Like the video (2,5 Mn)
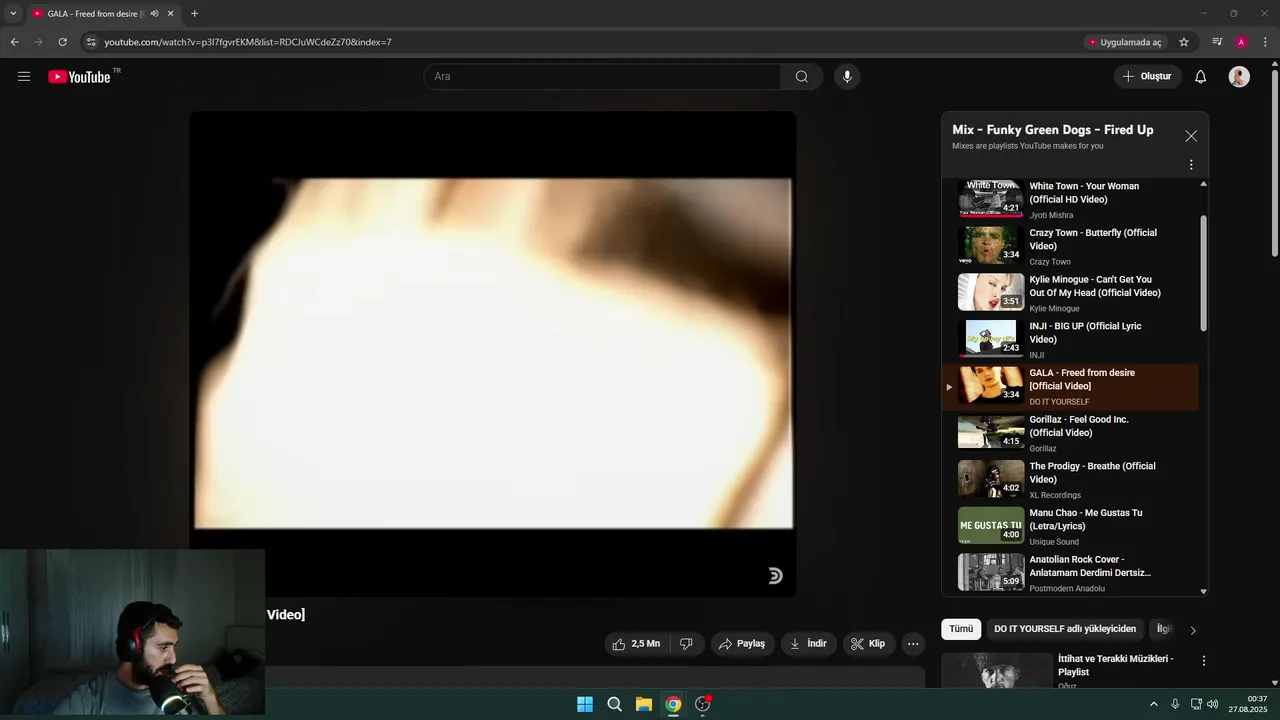Image resolution: width=1280 pixels, height=720 pixels. pyautogui.click(x=638, y=644)
